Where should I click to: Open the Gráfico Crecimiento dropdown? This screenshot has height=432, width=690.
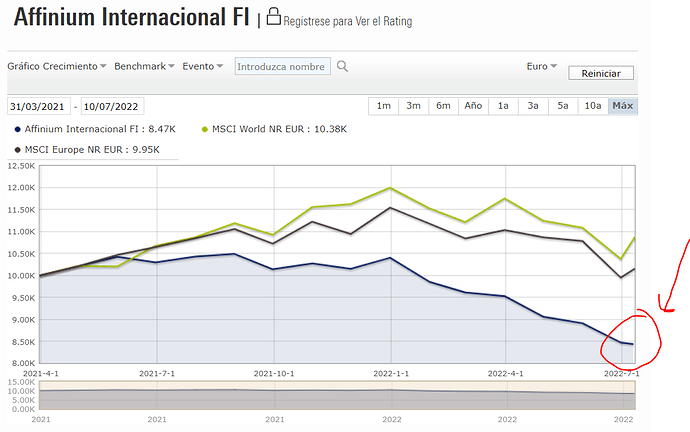coord(57,66)
